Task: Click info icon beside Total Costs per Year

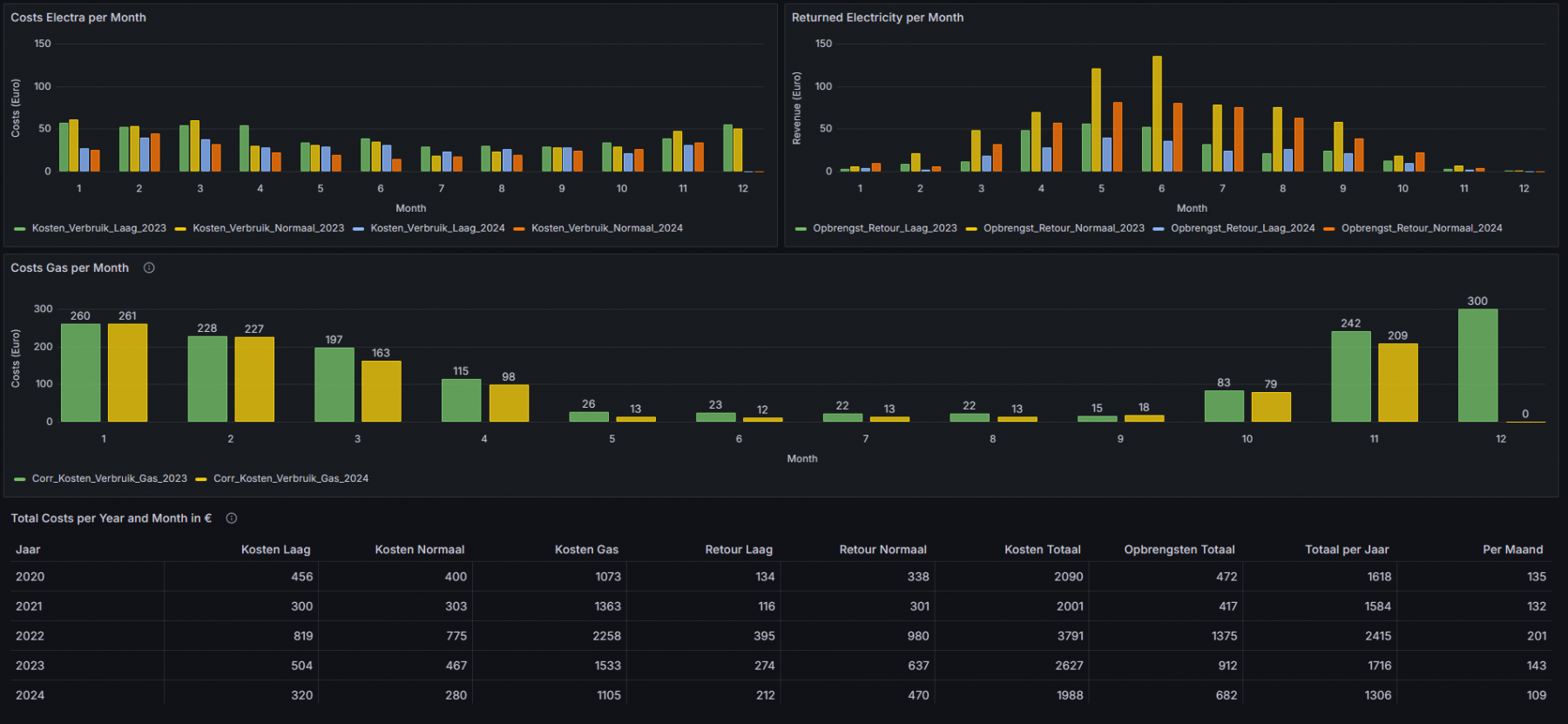Action: click(x=232, y=518)
